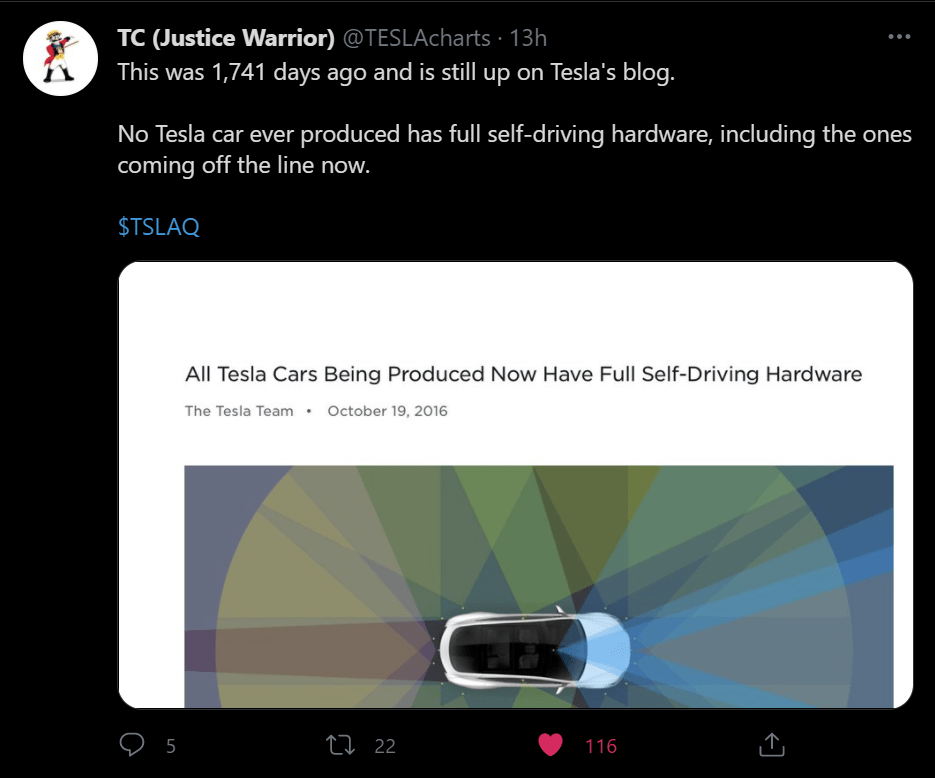Toggle the pink like heart

click(550, 745)
